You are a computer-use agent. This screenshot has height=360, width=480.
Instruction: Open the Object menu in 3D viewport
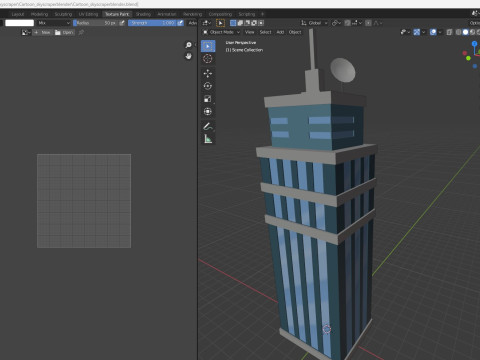(x=295, y=32)
